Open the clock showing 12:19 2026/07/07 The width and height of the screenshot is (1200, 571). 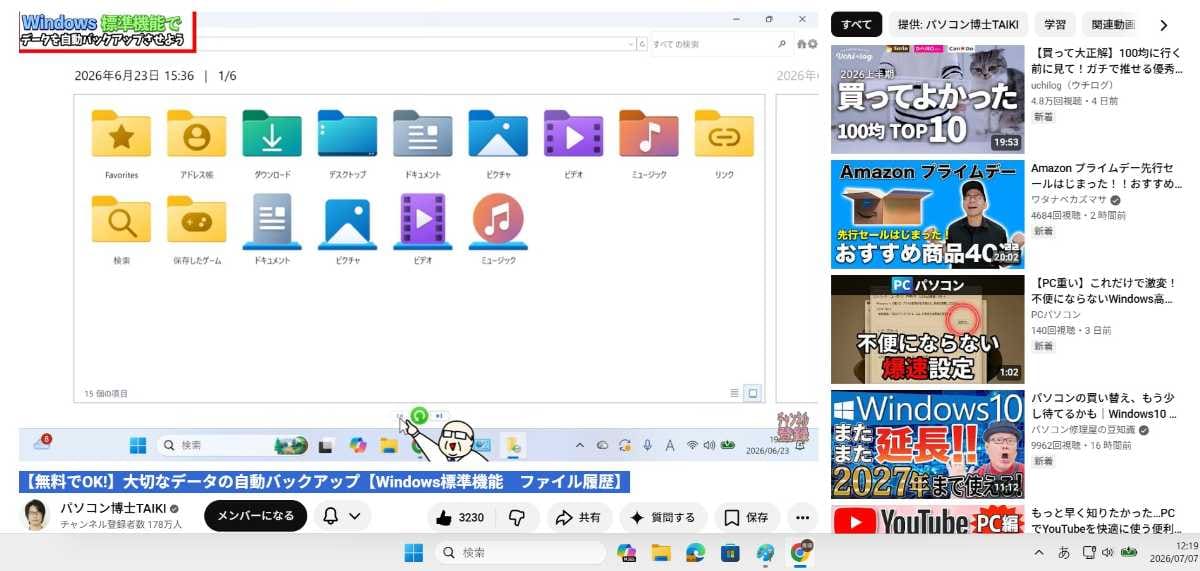click(1176, 552)
